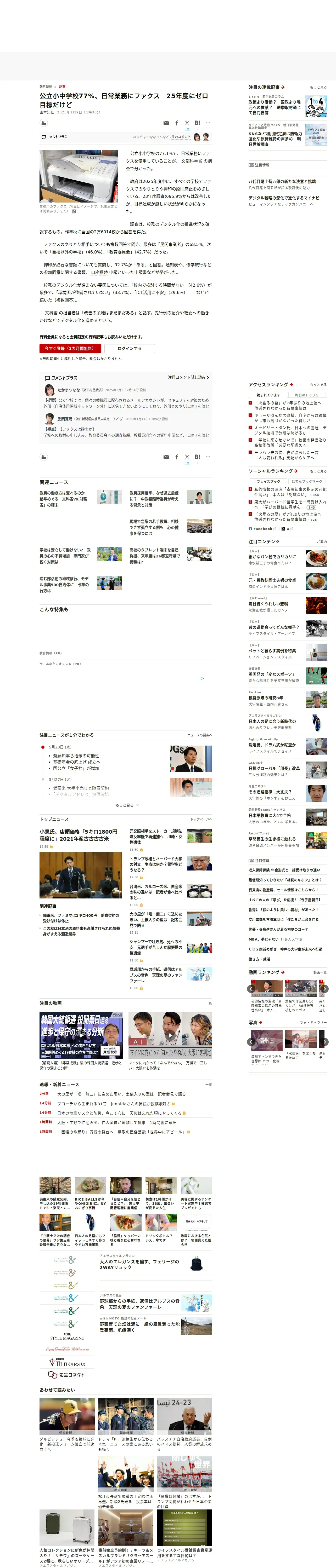Click たかまつなな's profile avatar
The image size is (336, 1568).
coord(49,390)
